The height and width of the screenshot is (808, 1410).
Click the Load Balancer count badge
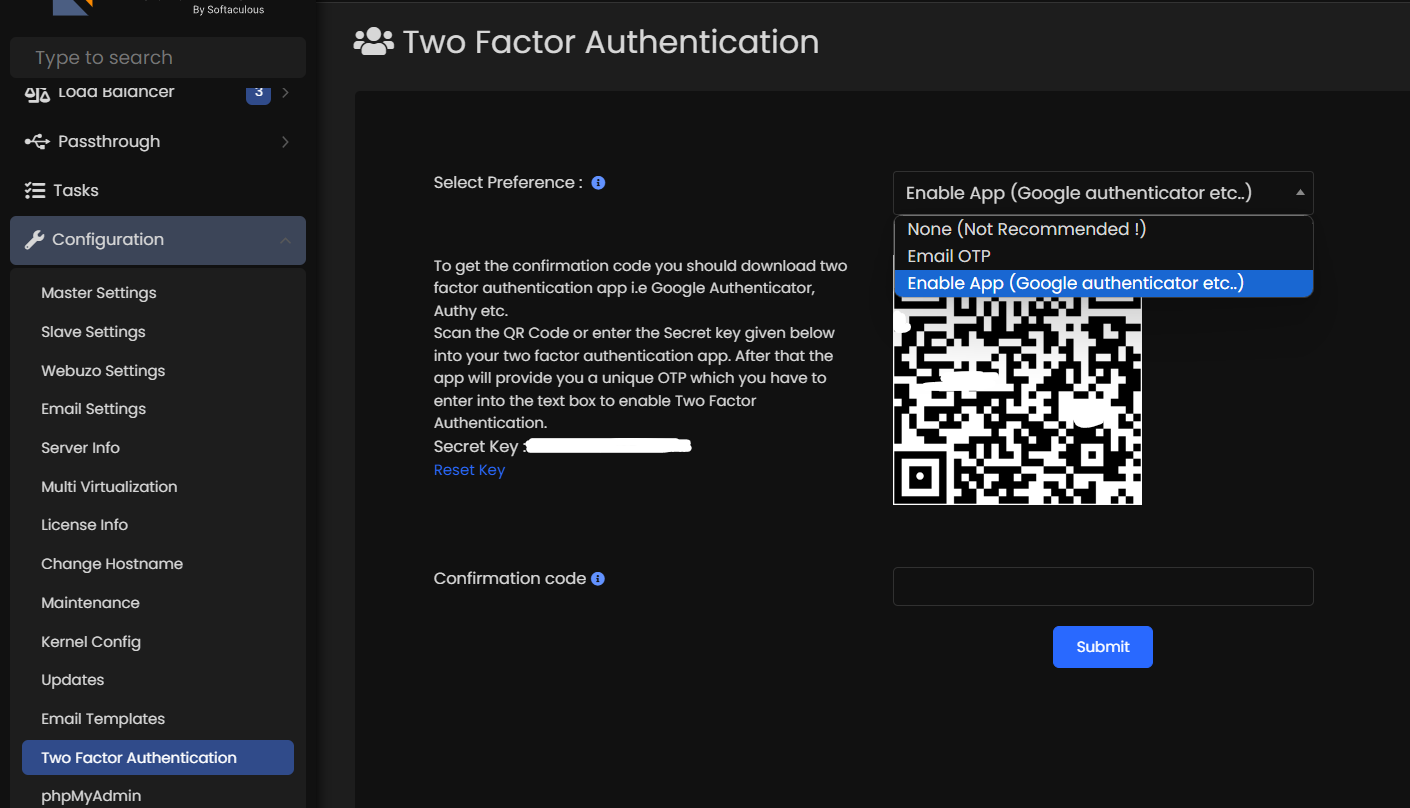pyautogui.click(x=258, y=92)
